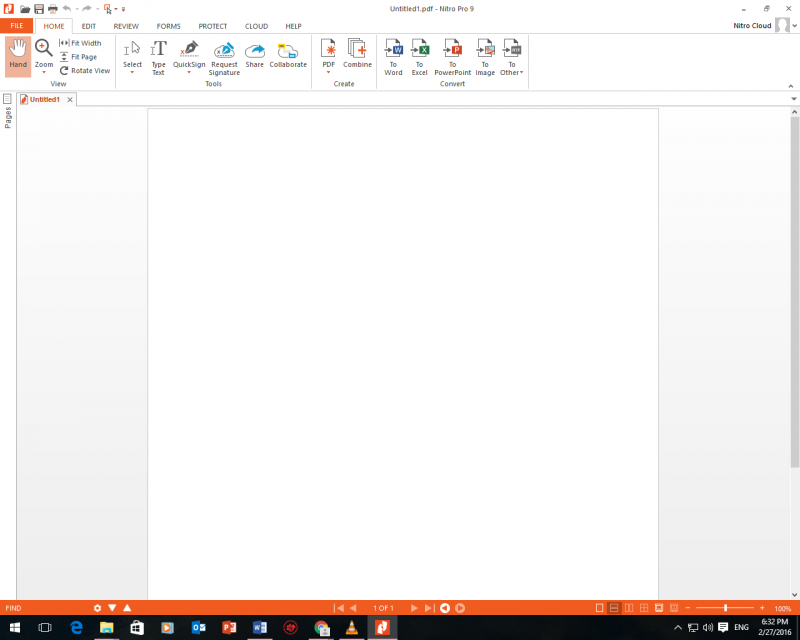Convert the document To PowerPoint
Screen dimensions: 800x640
click(x=453, y=57)
